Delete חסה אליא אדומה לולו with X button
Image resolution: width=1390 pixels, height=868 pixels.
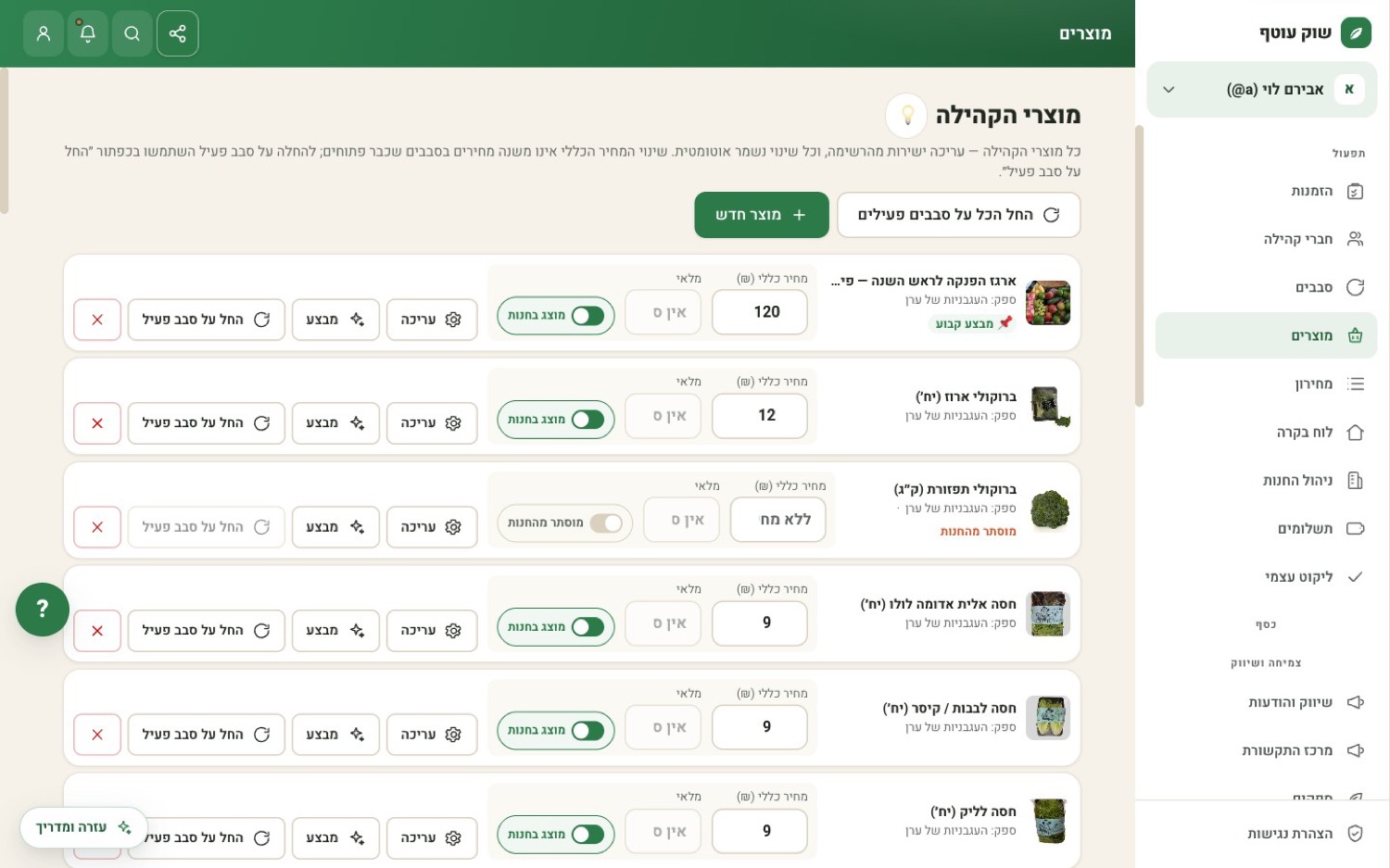coord(97,631)
